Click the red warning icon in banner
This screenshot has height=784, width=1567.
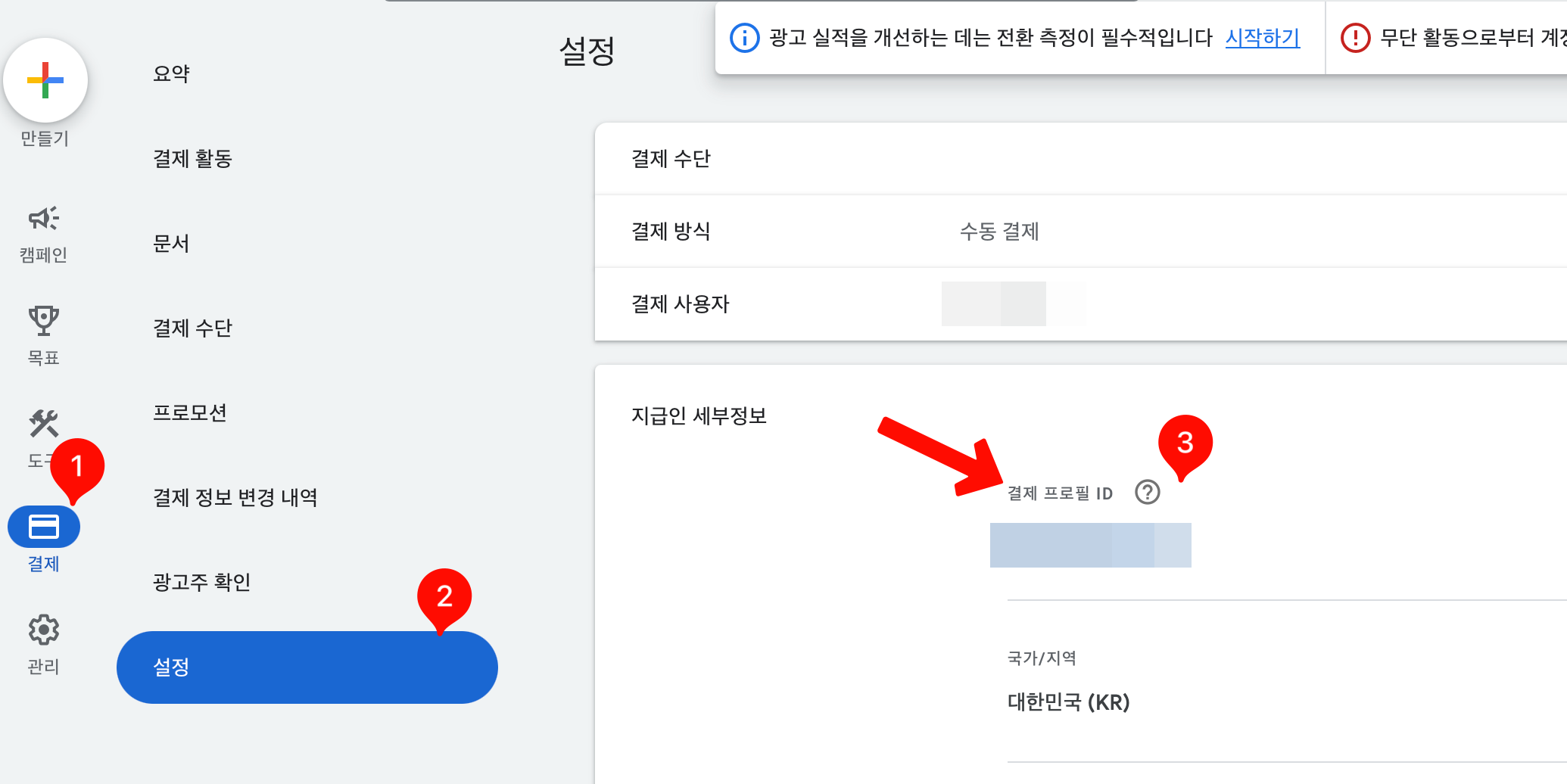tap(1356, 38)
